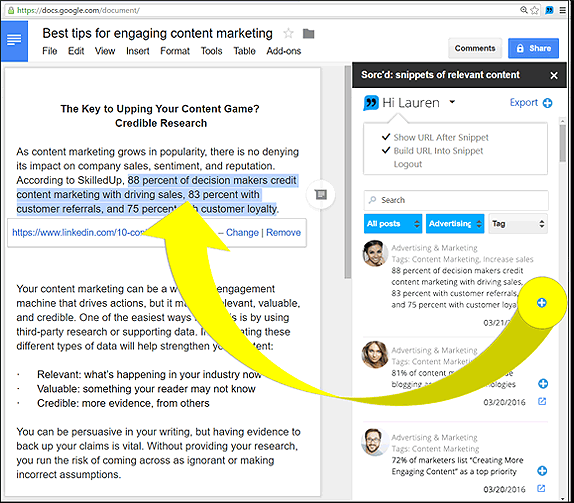Image resolution: width=574 pixels, height=503 pixels.
Task: Click the Change link option
Action: click(242, 232)
